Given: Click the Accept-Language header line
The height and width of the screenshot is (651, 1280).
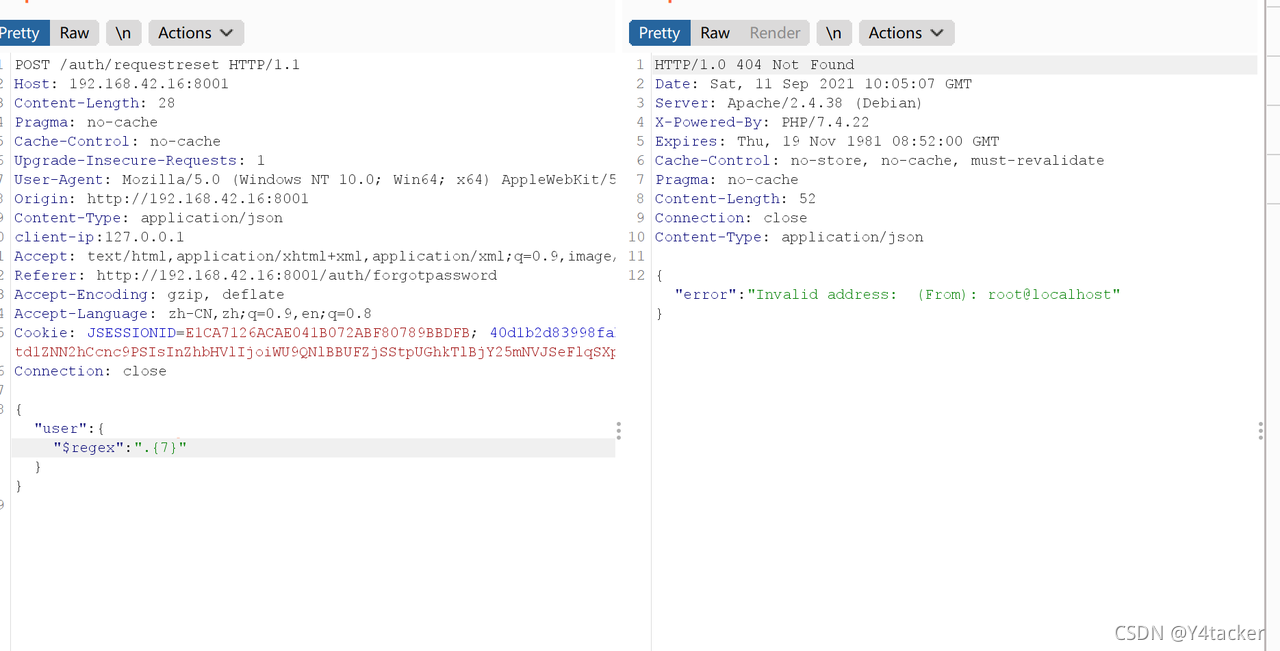Looking at the screenshot, I should 193,314.
